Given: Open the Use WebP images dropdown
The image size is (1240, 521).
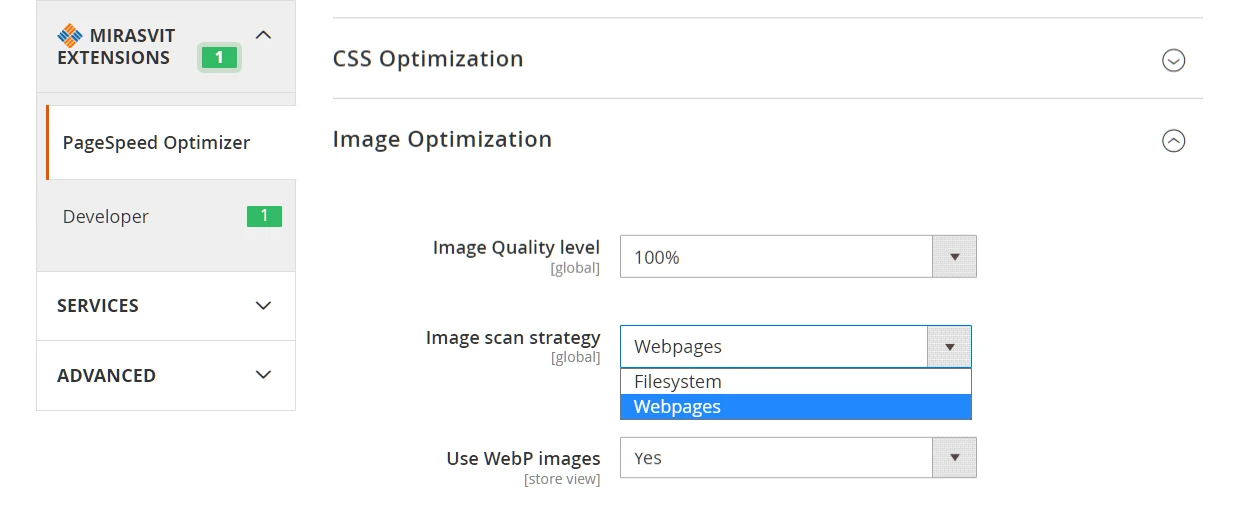Looking at the screenshot, I should (776, 458).
